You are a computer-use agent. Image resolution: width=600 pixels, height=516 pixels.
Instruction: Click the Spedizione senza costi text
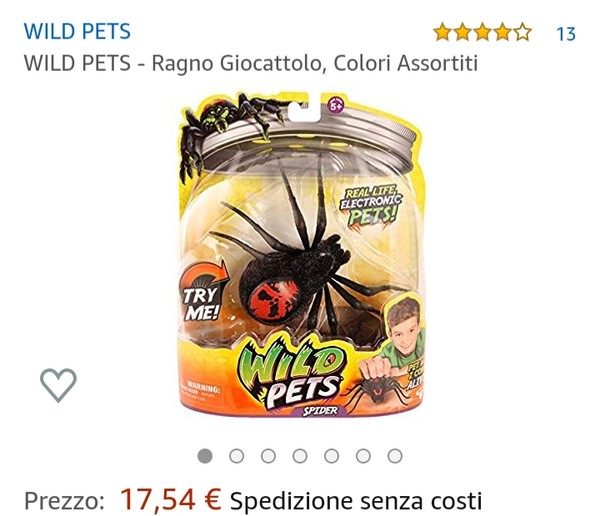tap(356, 501)
